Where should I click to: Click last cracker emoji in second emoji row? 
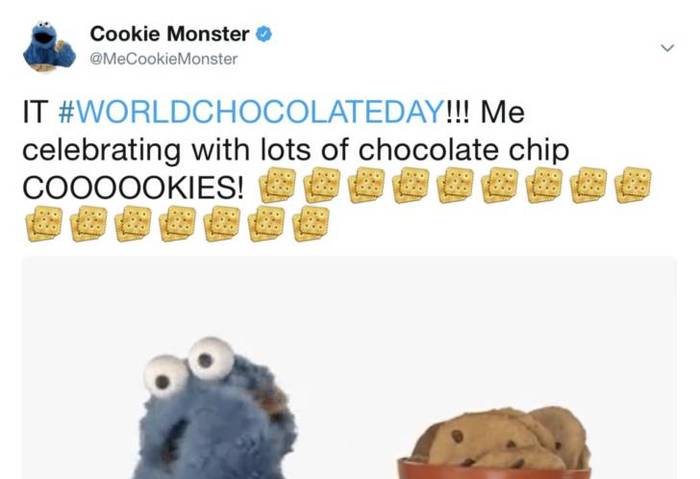[311, 224]
